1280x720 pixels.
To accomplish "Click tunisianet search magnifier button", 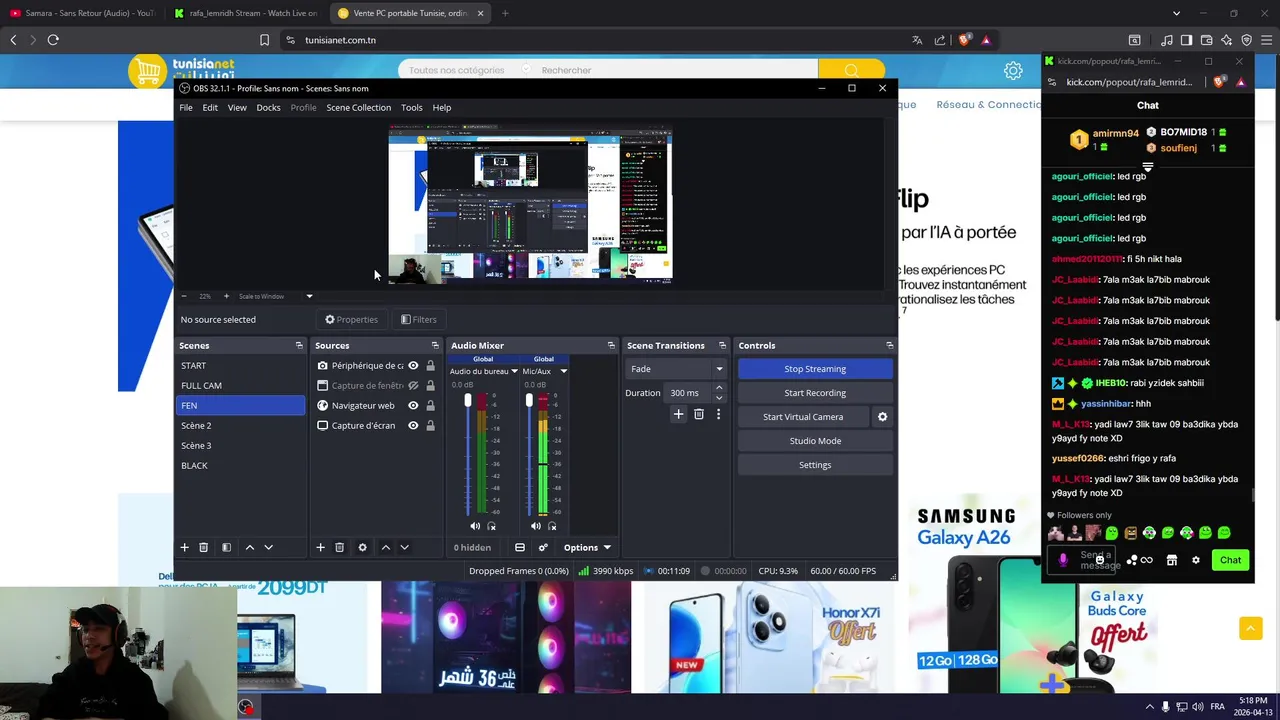I will pos(851,70).
